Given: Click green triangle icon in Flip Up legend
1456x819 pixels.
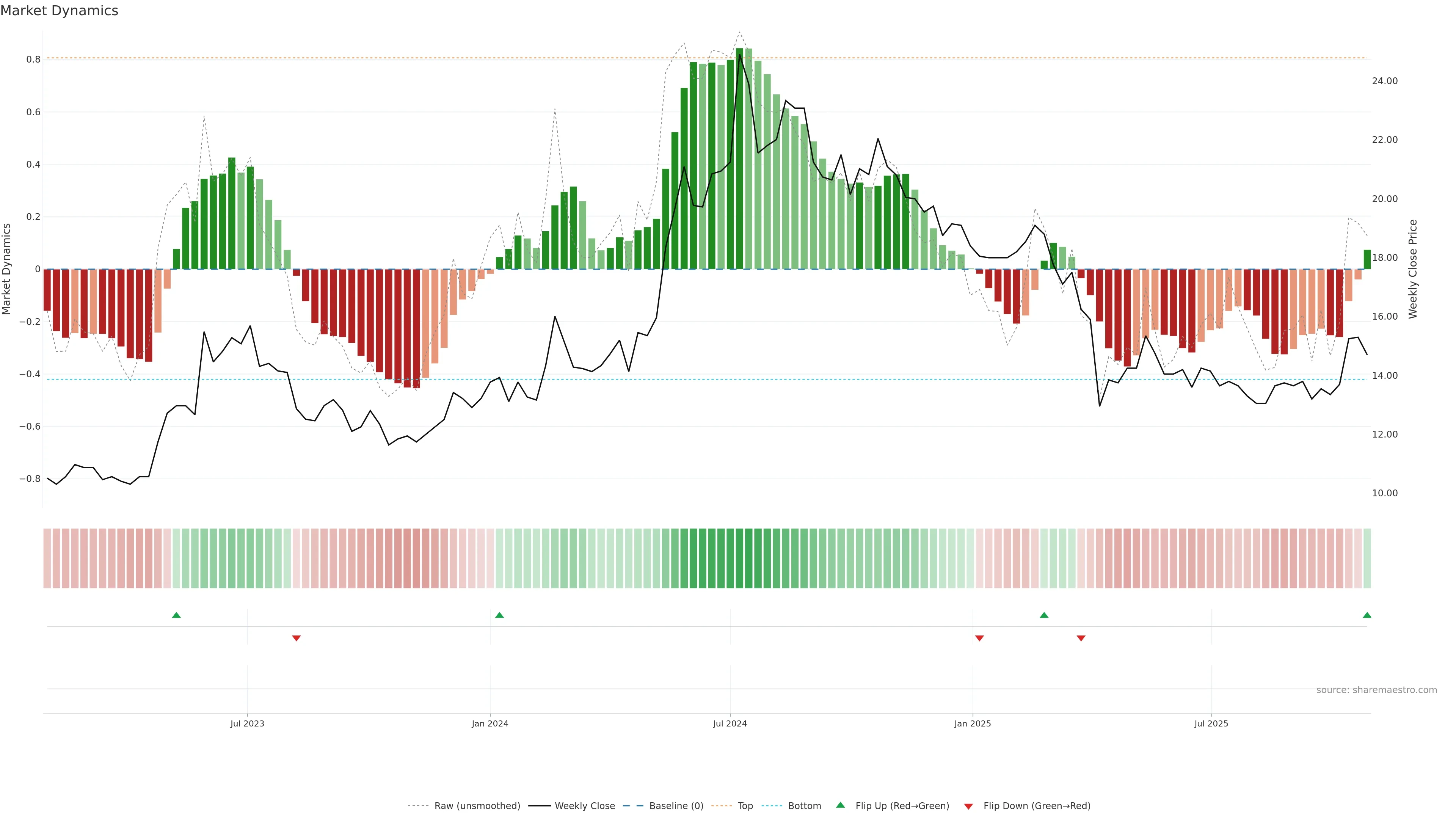Looking at the screenshot, I should pos(841,805).
